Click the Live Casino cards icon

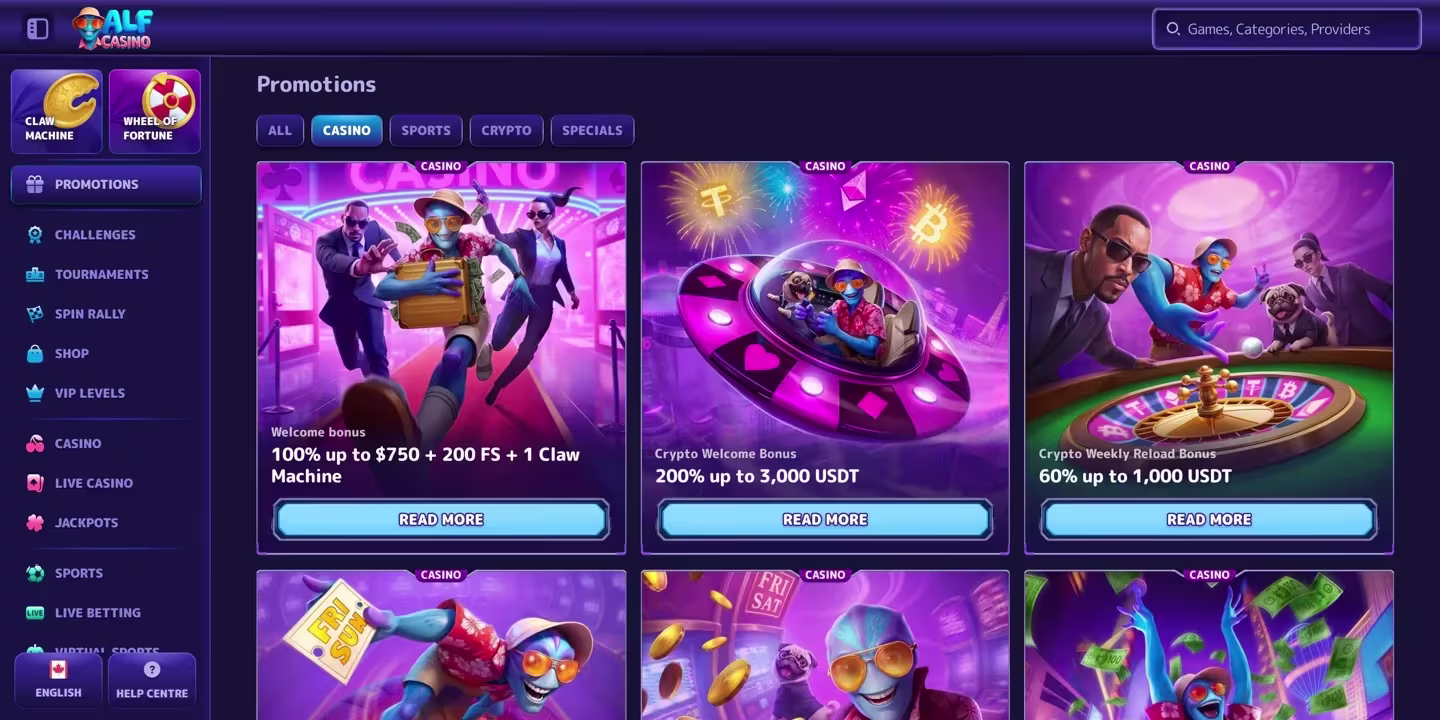click(35, 483)
